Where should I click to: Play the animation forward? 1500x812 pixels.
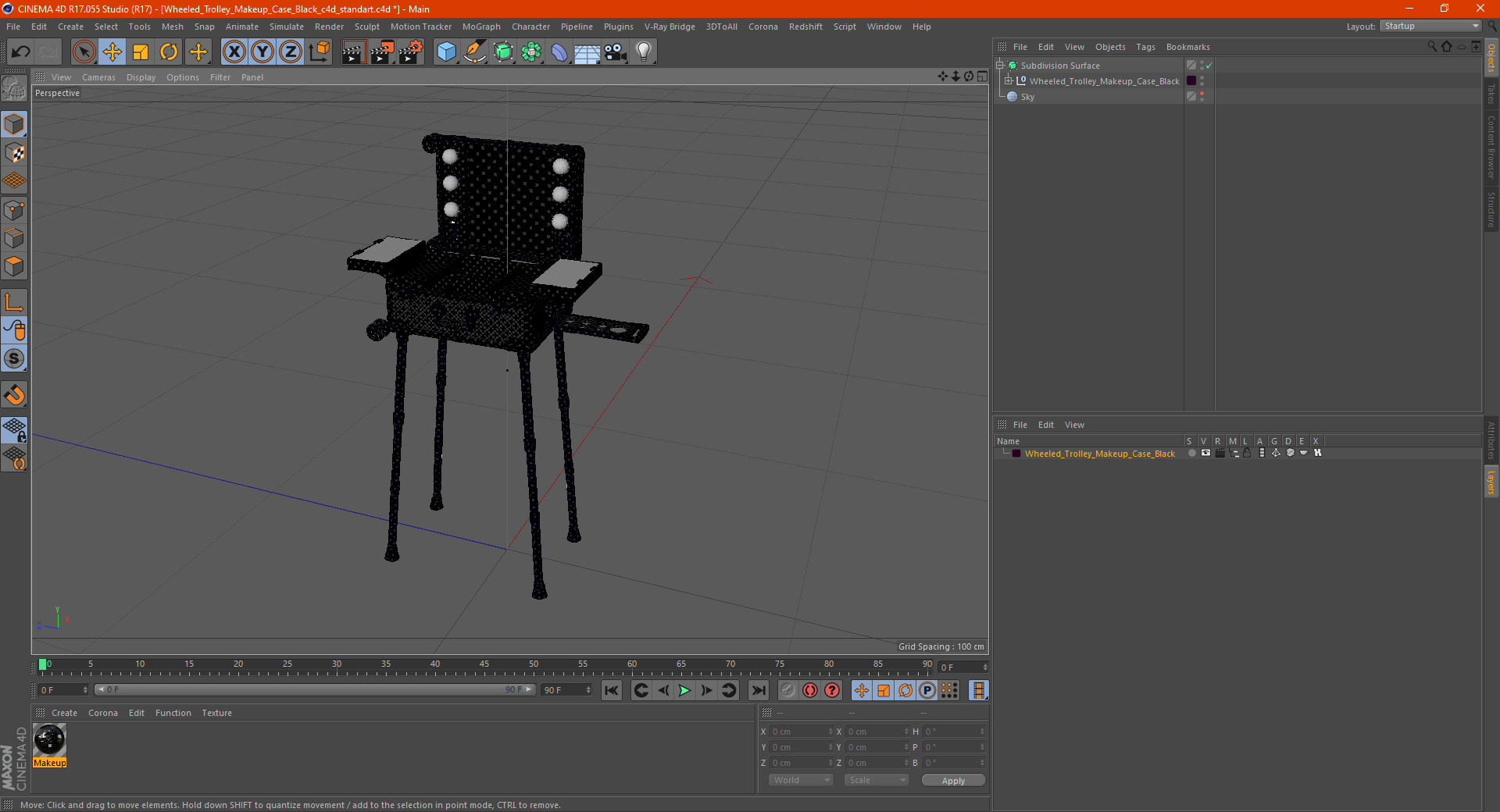coord(684,690)
